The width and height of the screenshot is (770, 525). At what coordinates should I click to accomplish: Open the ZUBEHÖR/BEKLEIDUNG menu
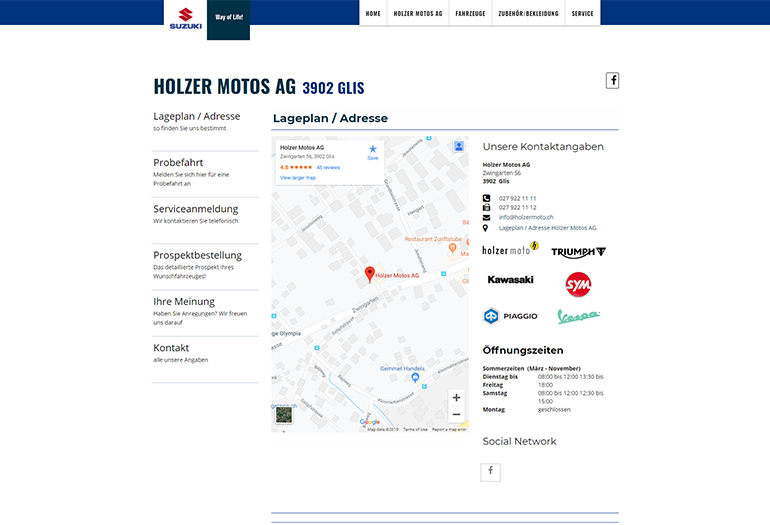[528, 13]
